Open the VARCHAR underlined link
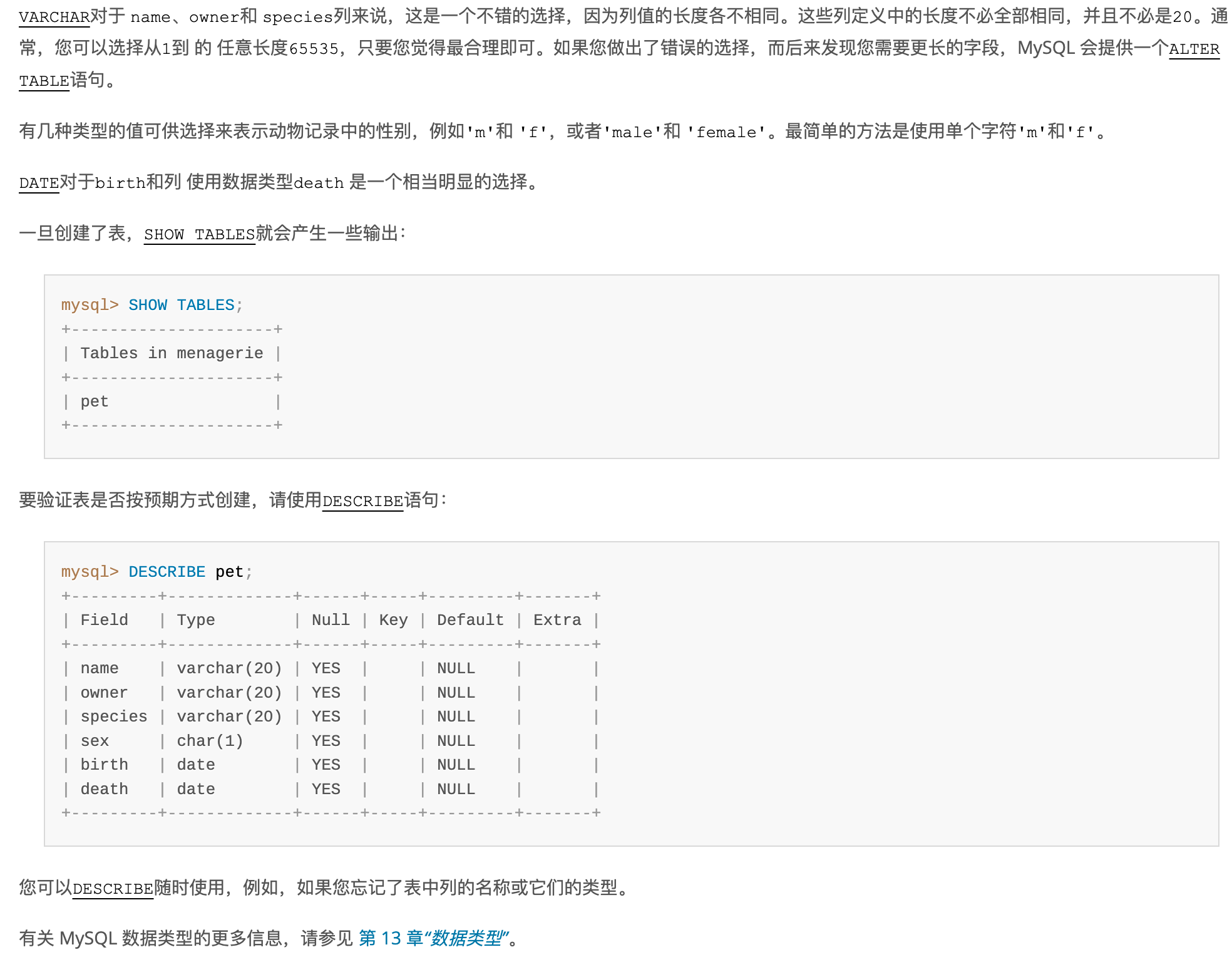This screenshot has width=1232, height=962. (x=54, y=17)
